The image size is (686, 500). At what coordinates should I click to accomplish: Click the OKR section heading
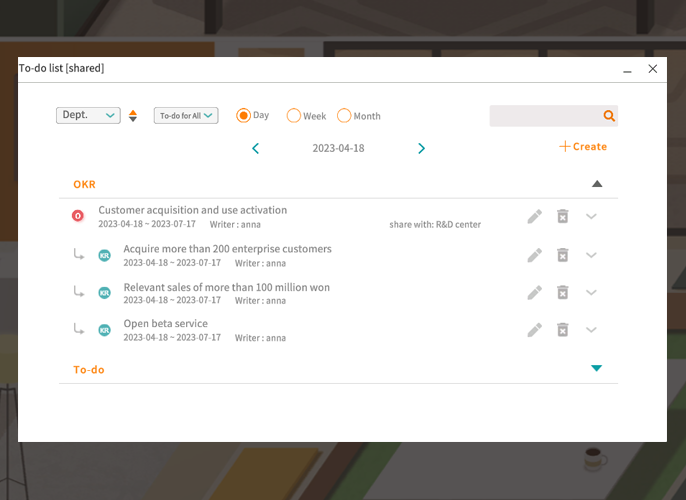[84, 184]
